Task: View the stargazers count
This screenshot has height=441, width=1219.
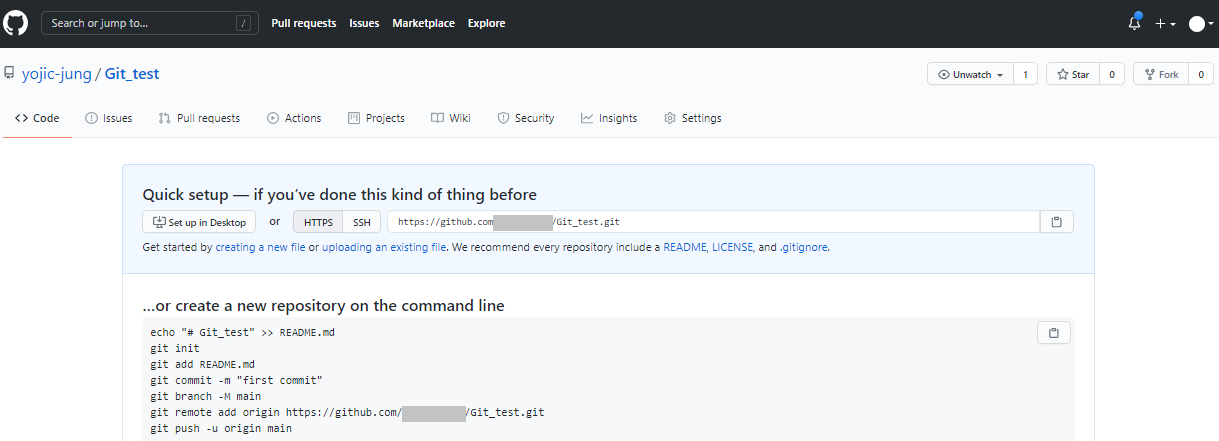Action: click(x=1112, y=74)
